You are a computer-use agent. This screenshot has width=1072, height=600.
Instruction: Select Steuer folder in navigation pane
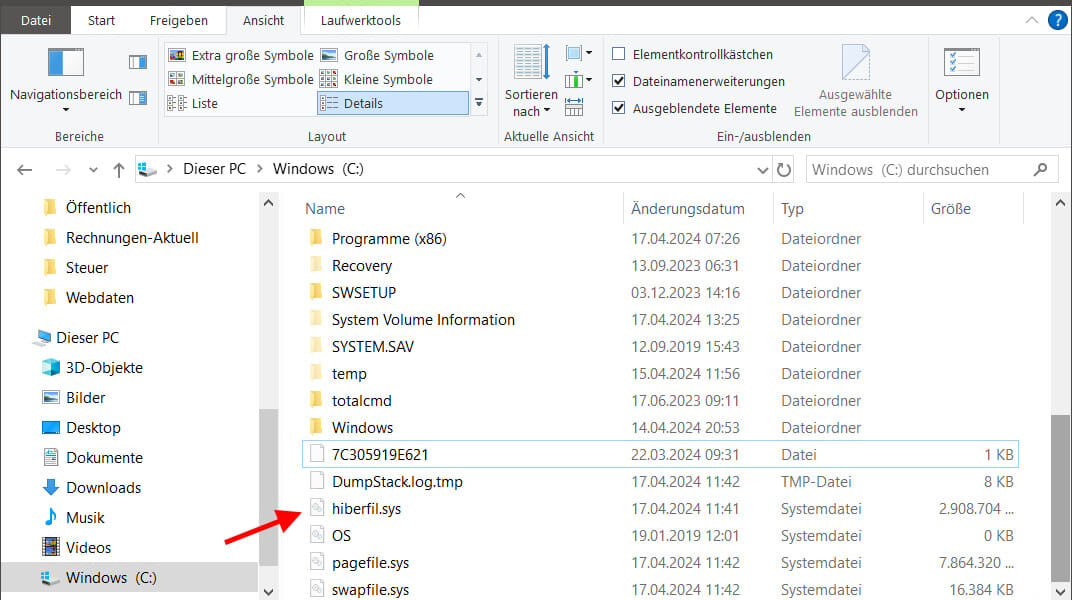[86, 268]
